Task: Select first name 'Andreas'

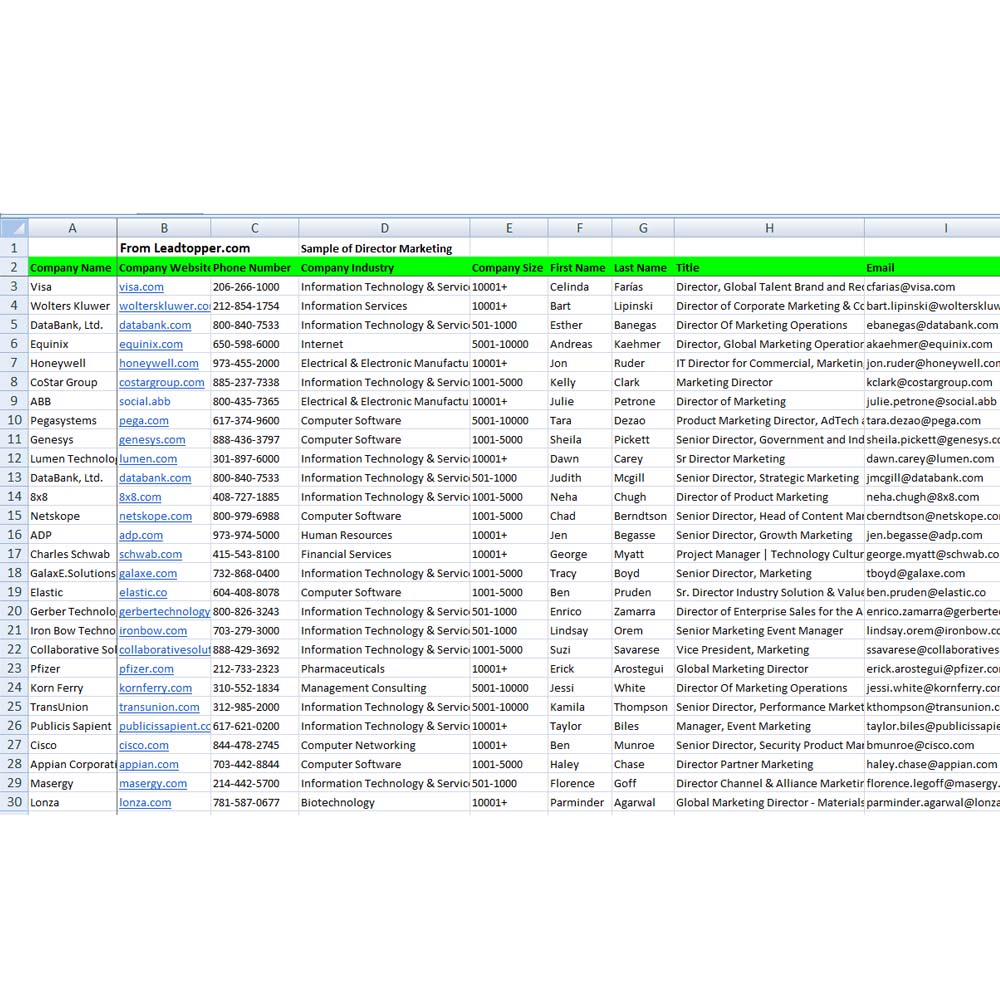Action: click(x=580, y=344)
